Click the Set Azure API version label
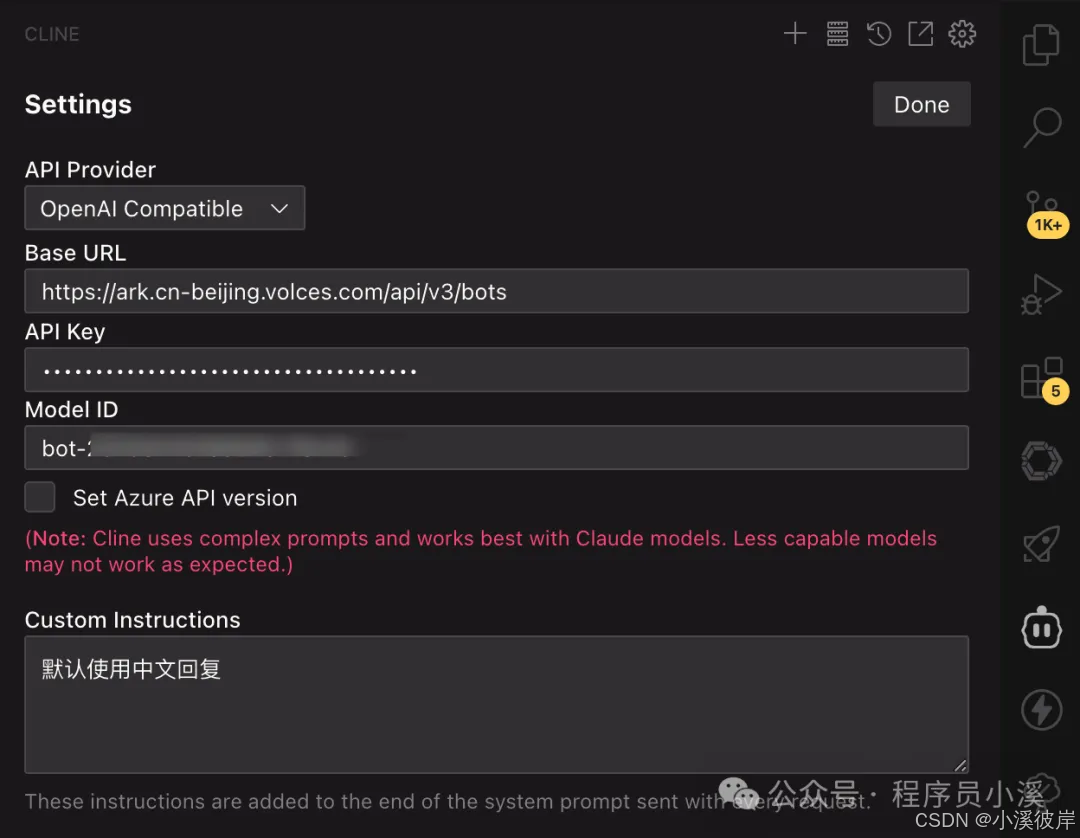1080x838 pixels. (185, 498)
